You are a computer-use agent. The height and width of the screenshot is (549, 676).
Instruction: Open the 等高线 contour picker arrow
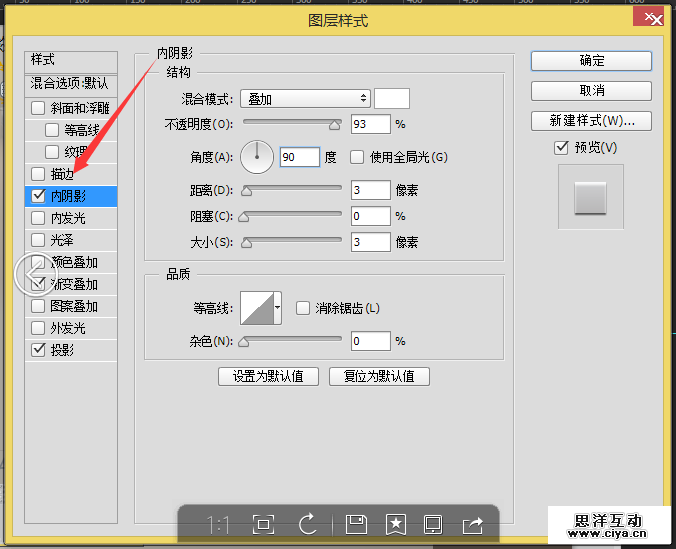point(278,307)
